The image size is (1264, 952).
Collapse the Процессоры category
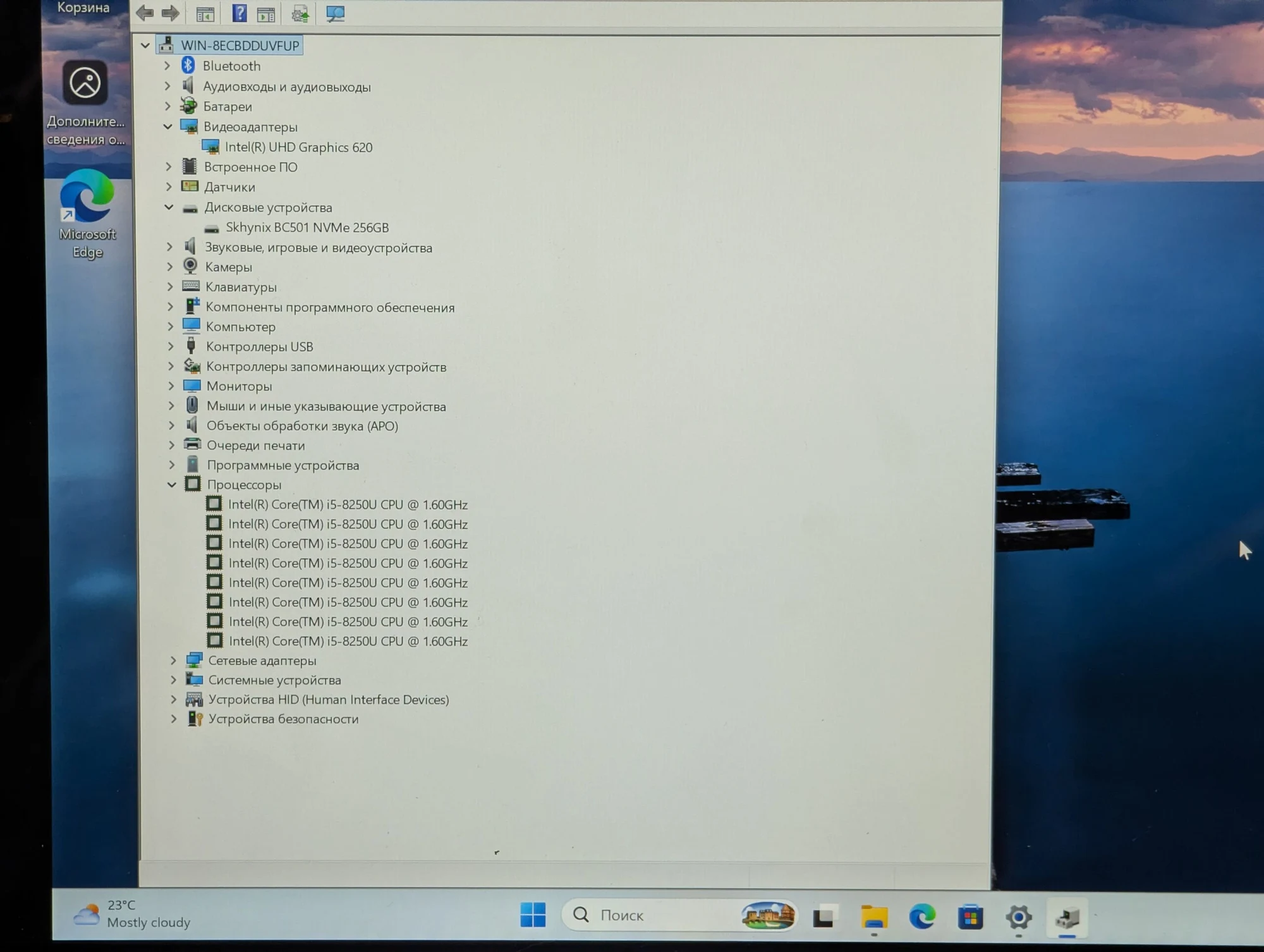pyautogui.click(x=171, y=485)
